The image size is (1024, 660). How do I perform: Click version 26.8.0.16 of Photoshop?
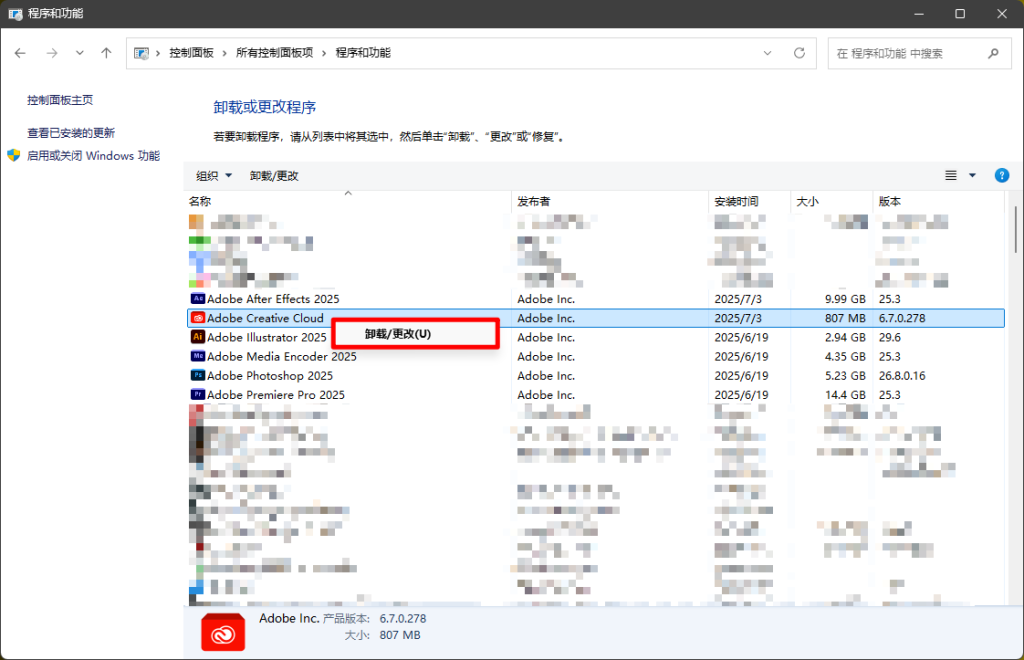(902, 375)
